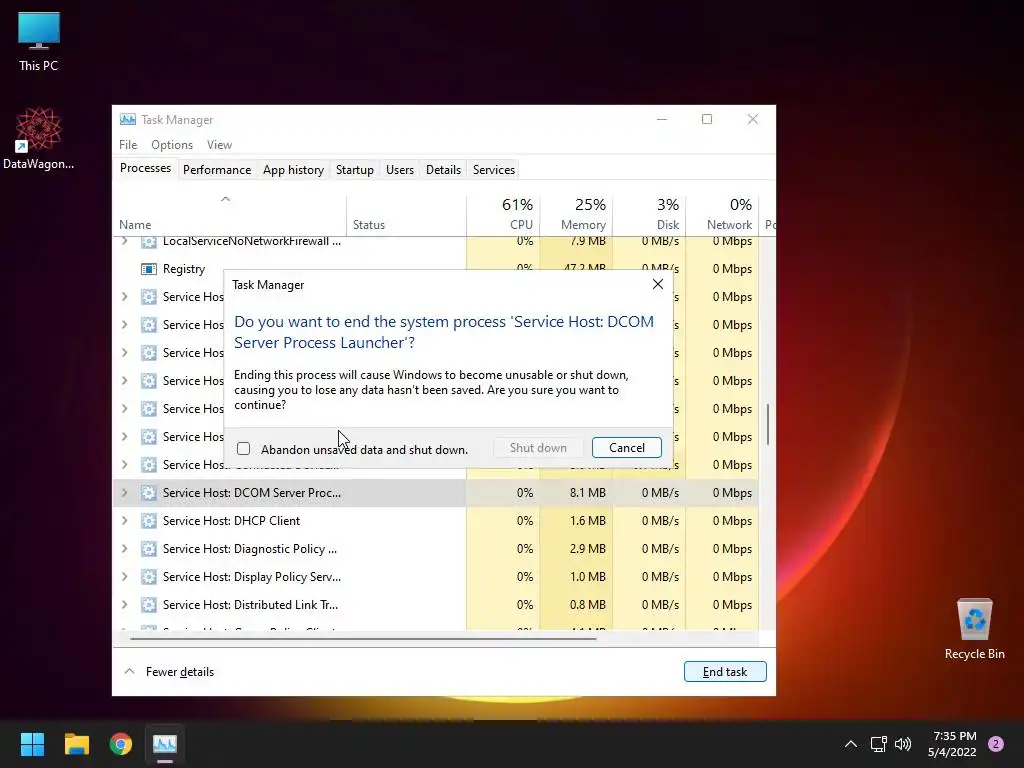
Task: Click the gear icon of LocalServiceNoNetworkFirewall
Action: pos(149,242)
